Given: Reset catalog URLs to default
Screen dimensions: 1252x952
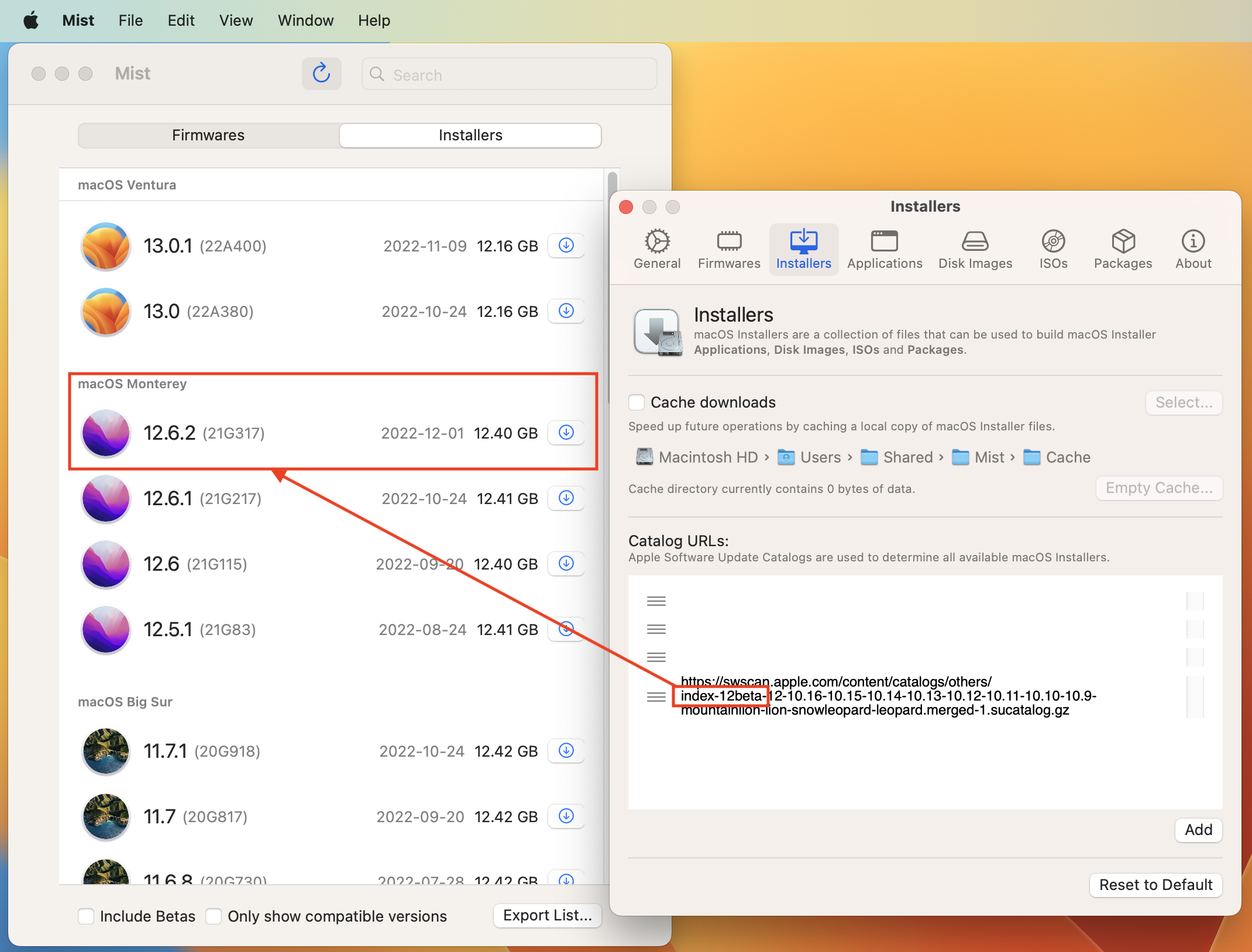Looking at the screenshot, I should pos(1155,885).
